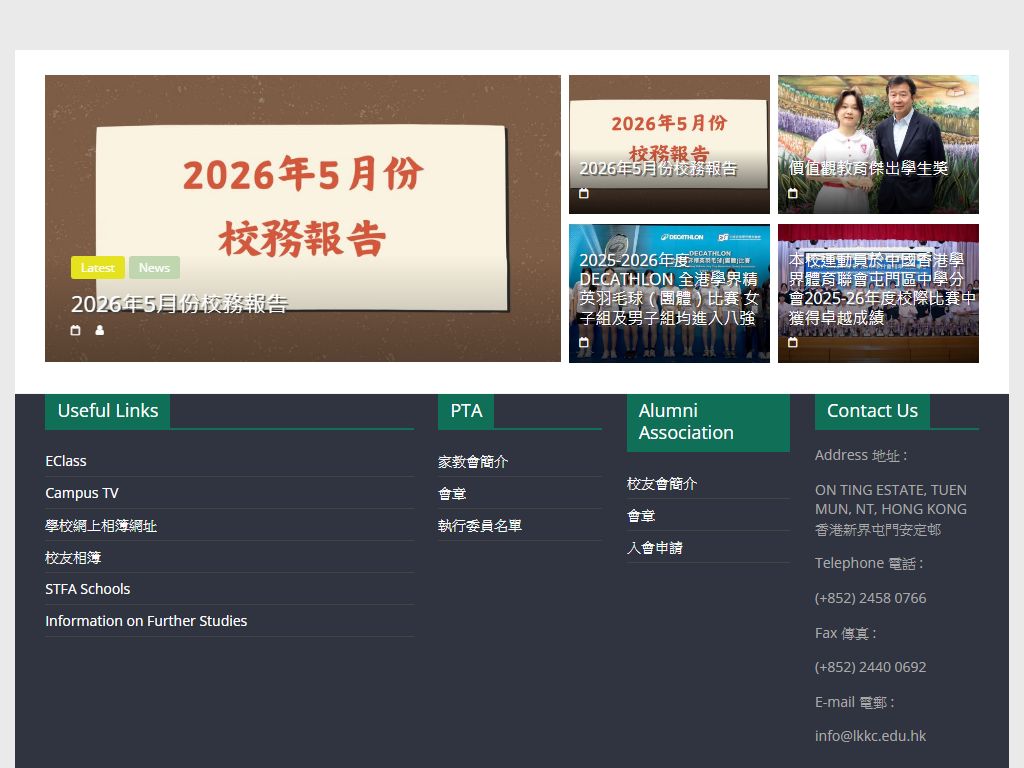Open EClass link
This screenshot has width=1024, height=768.
click(66, 461)
